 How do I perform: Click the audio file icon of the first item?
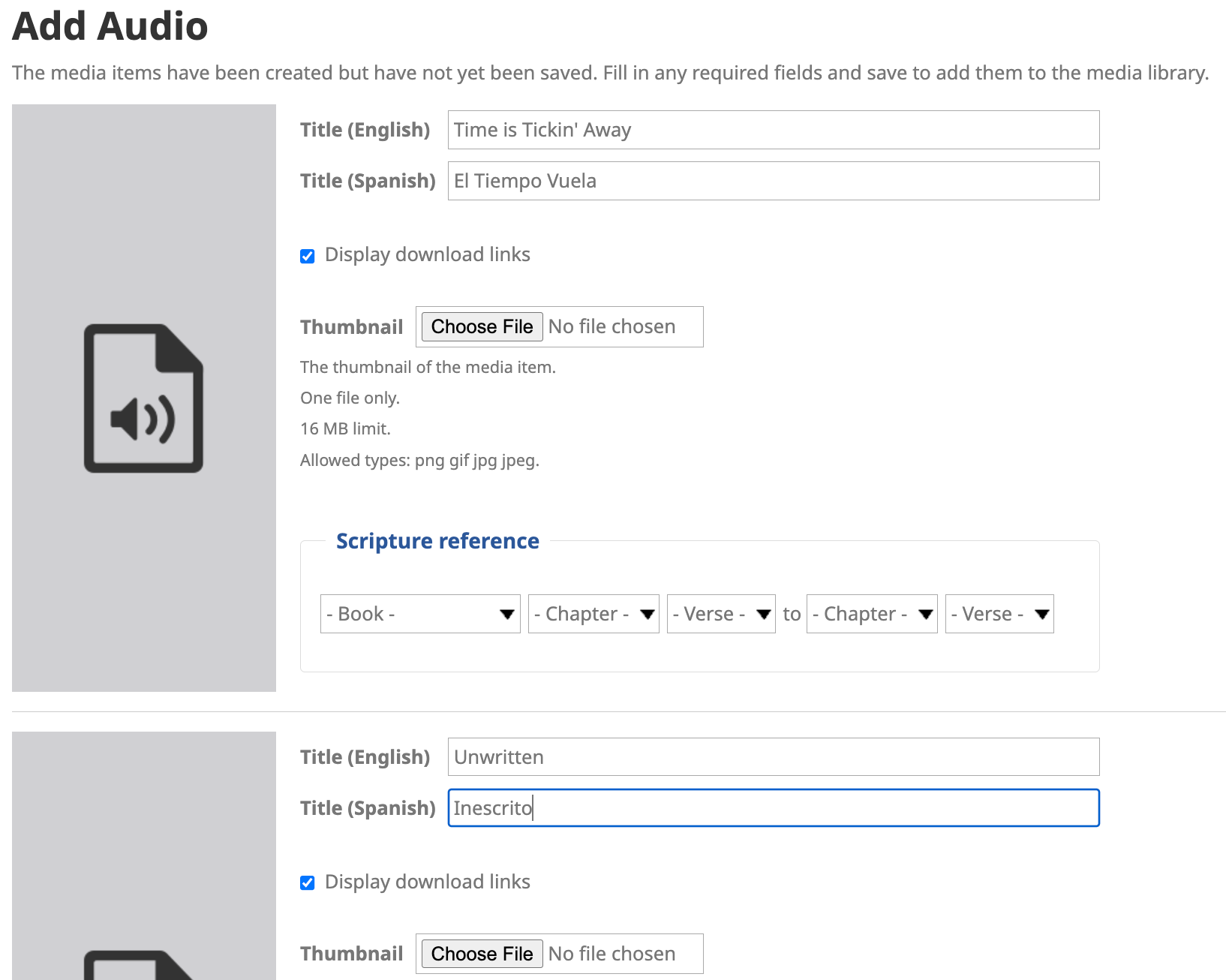[143, 398]
